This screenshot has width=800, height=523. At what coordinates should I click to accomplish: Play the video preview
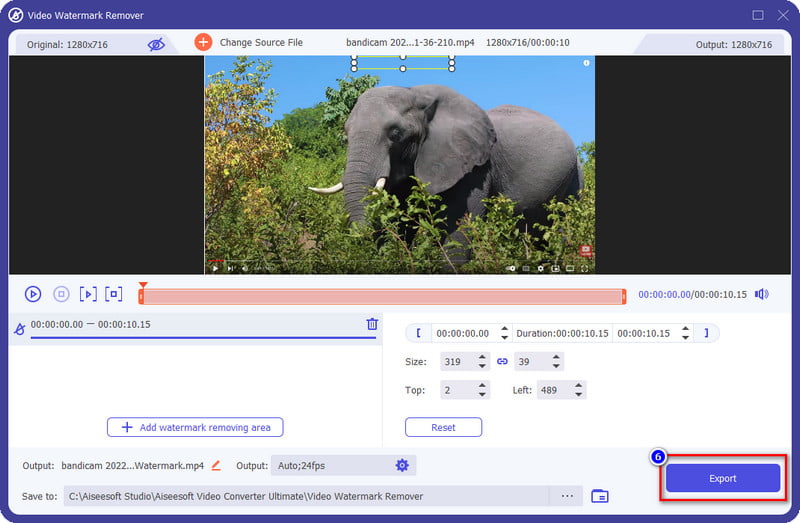[33, 294]
